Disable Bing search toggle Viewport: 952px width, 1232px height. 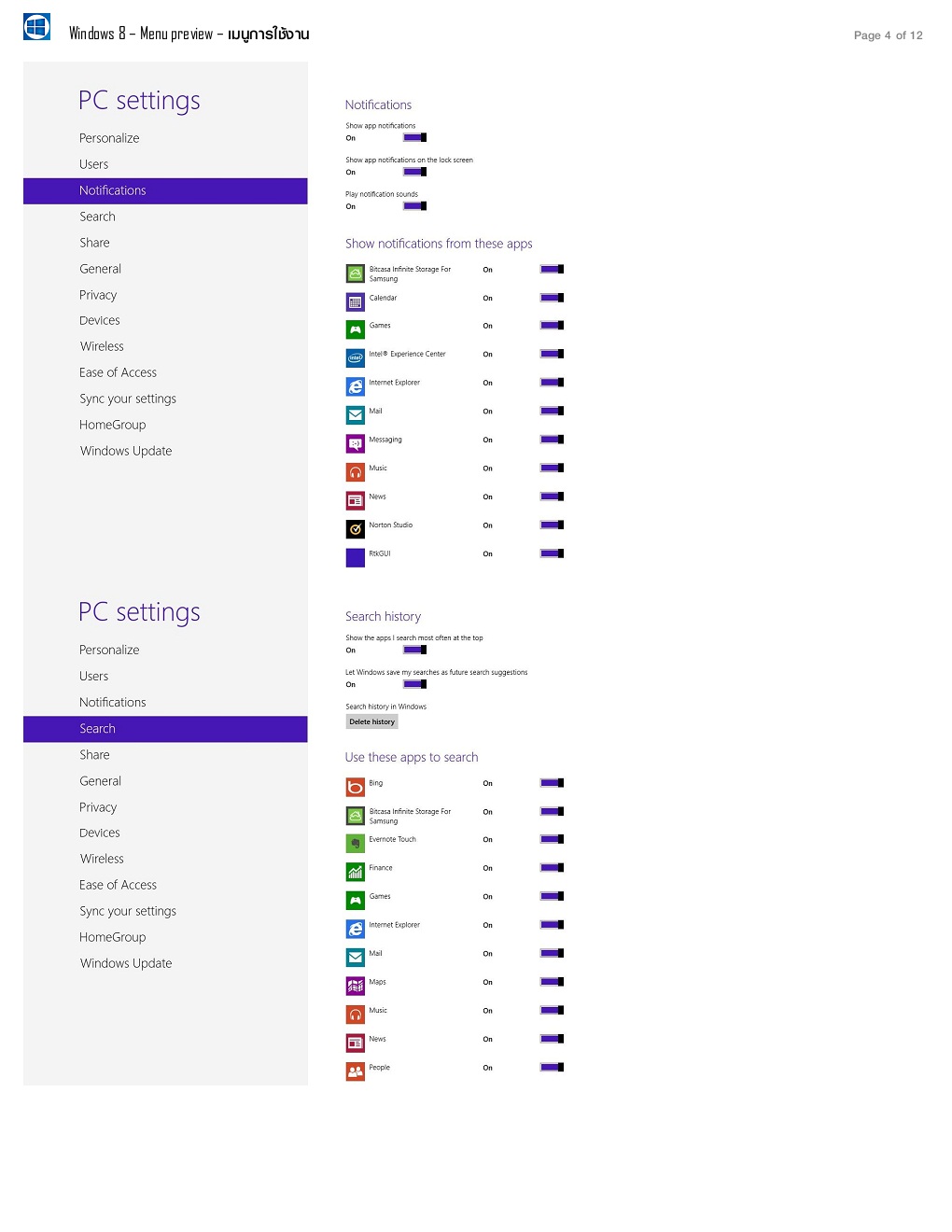tap(553, 783)
